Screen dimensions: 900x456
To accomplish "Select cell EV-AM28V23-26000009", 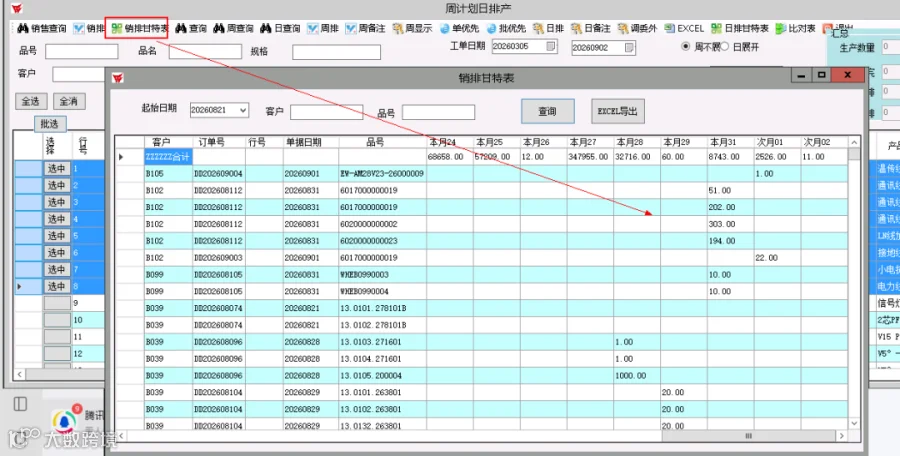I will pyautogui.click(x=383, y=173).
